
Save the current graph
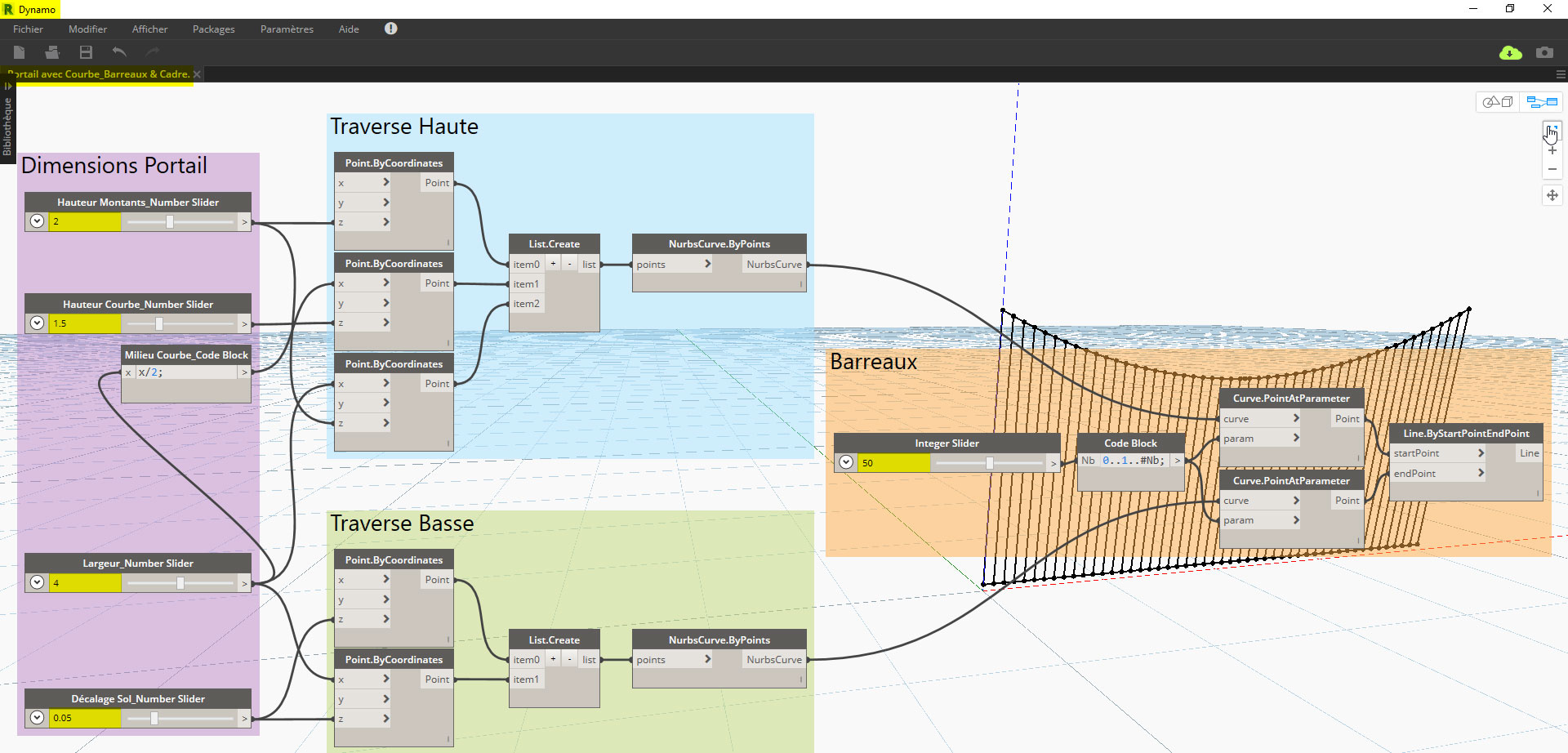coord(85,51)
